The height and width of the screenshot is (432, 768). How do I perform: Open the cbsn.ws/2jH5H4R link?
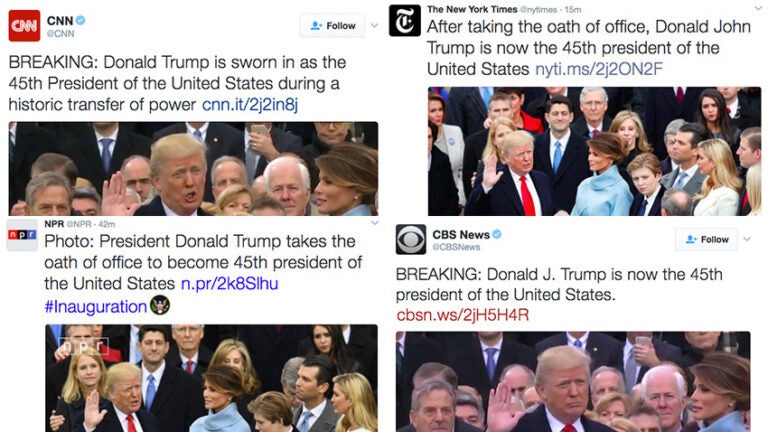pos(462,314)
